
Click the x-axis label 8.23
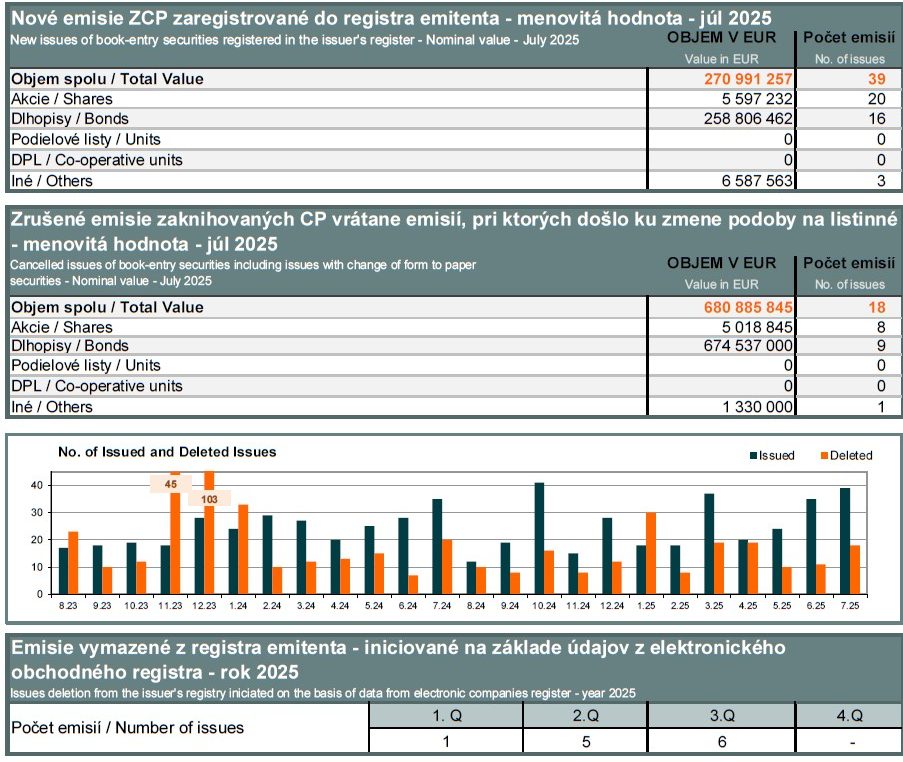pos(68,606)
